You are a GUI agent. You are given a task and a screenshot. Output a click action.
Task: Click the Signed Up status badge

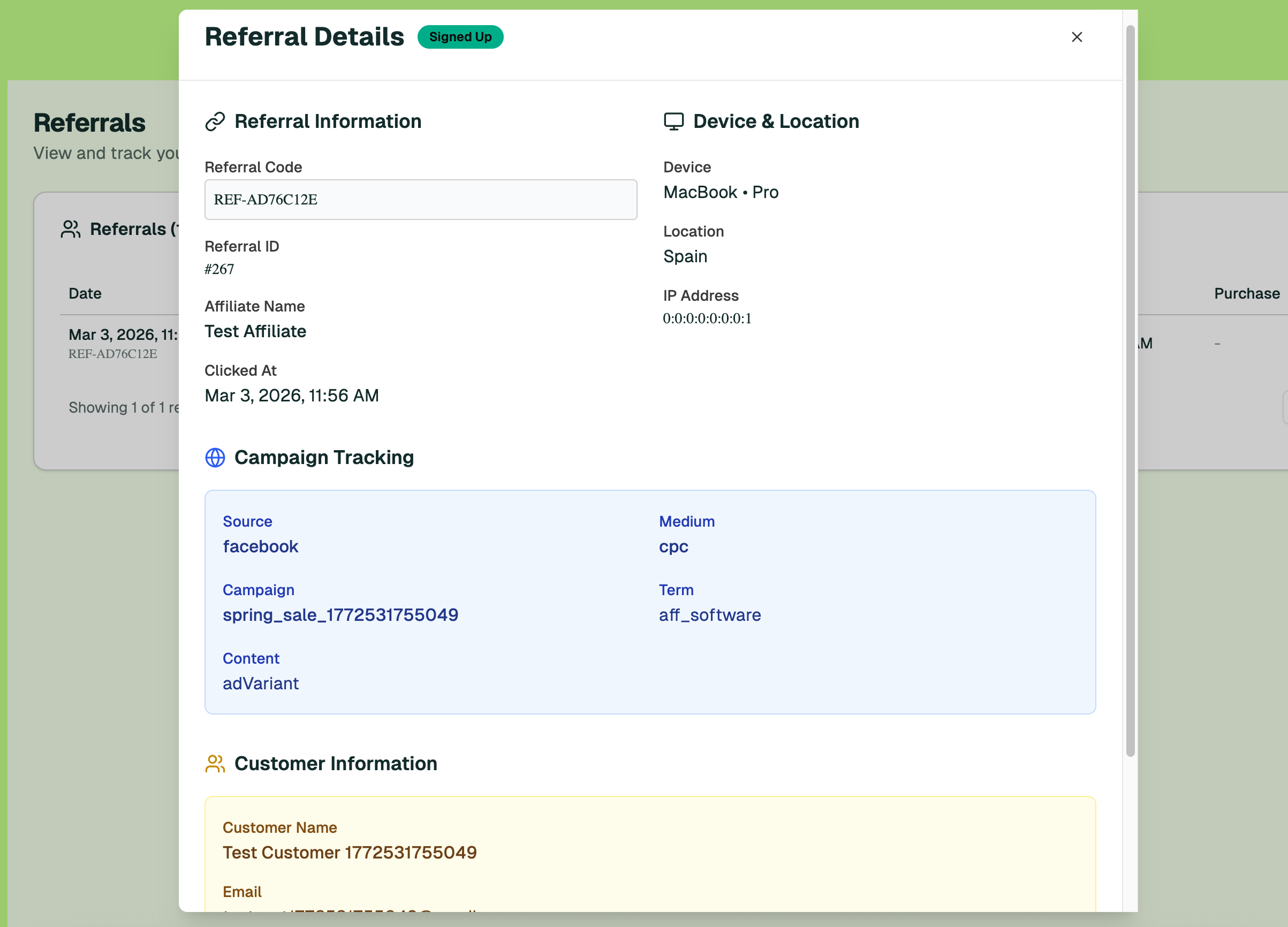click(460, 37)
